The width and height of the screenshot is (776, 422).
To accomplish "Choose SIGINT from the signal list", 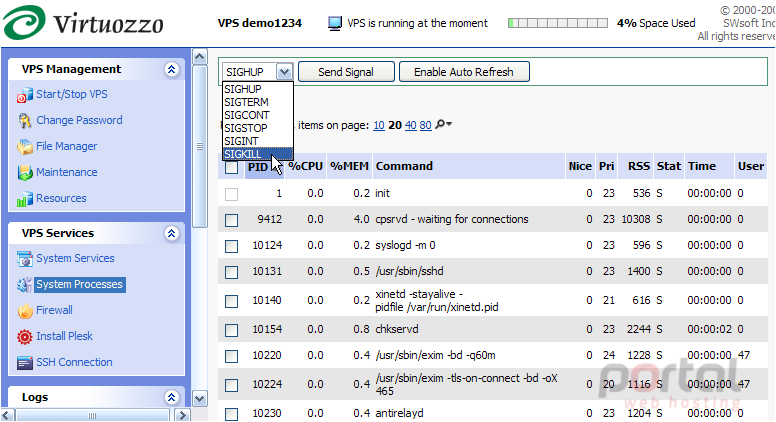I will pyautogui.click(x=258, y=141).
